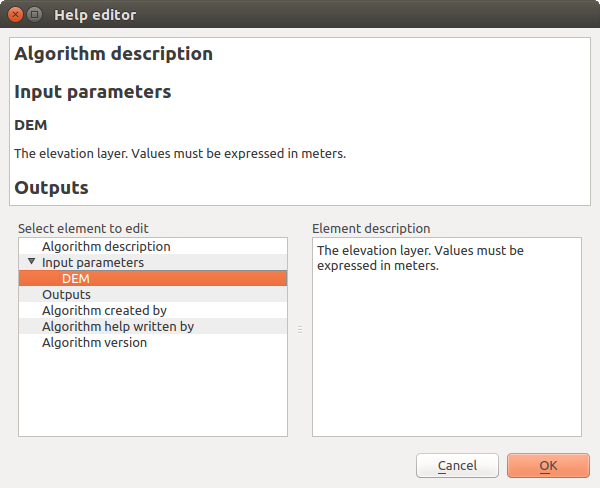Select Algorithm description in the element tree
This screenshot has width=600, height=488.
coord(106,246)
